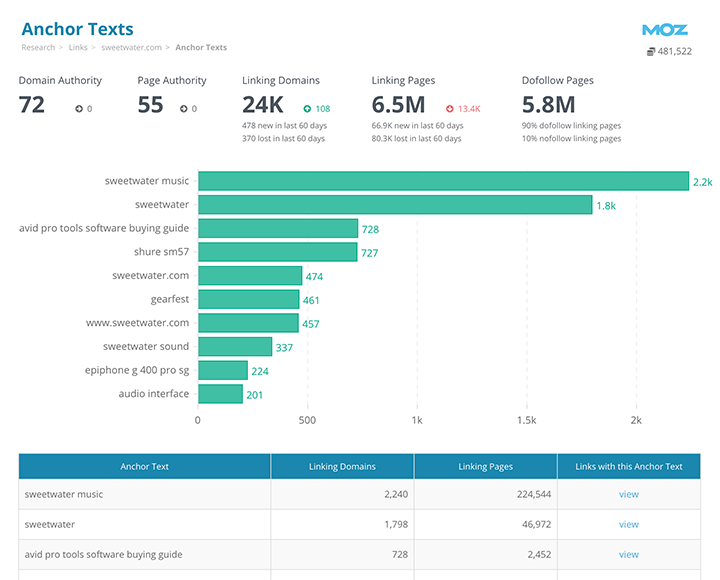The image size is (720, 580).
Task: Sort by Linking Domains table column header
Action: coord(342,466)
